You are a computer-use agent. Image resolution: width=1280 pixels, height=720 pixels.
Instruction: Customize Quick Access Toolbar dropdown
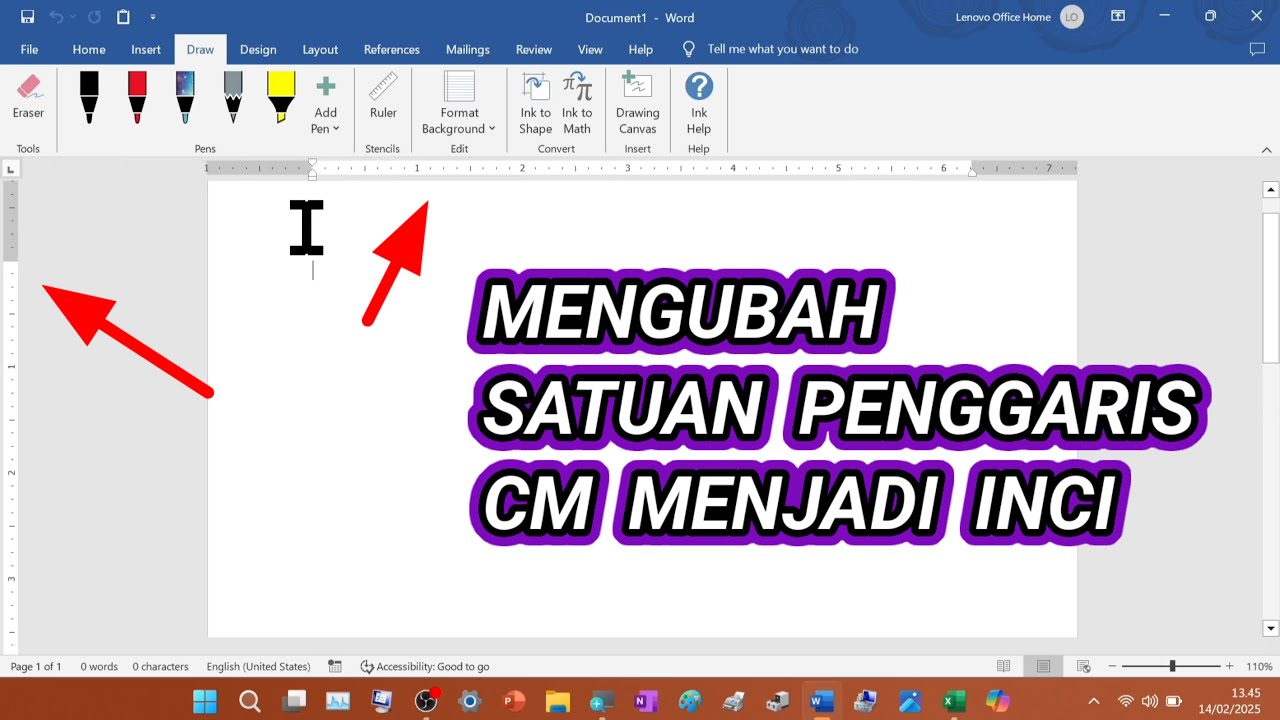click(153, 17)
